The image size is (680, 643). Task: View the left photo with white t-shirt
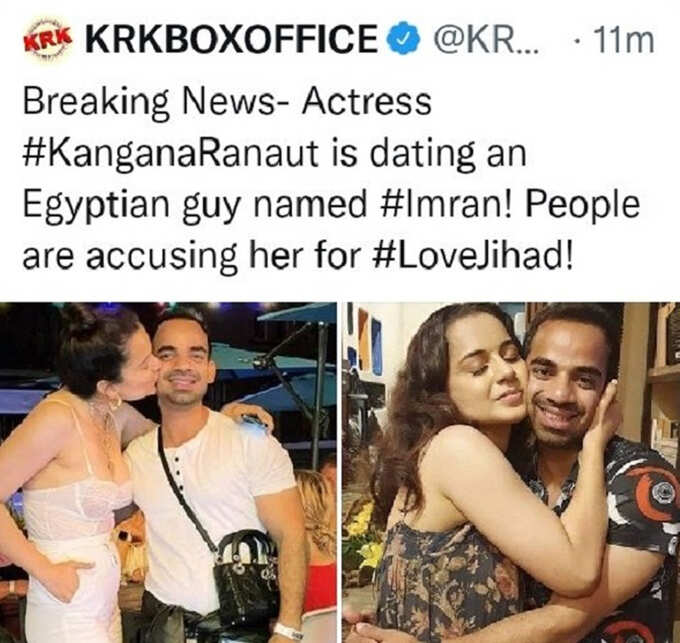[x=168, y=472]
